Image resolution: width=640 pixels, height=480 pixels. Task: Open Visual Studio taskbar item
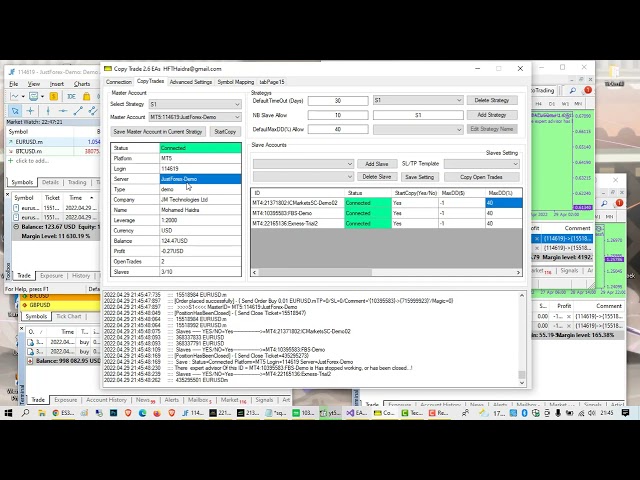[357, 413]
